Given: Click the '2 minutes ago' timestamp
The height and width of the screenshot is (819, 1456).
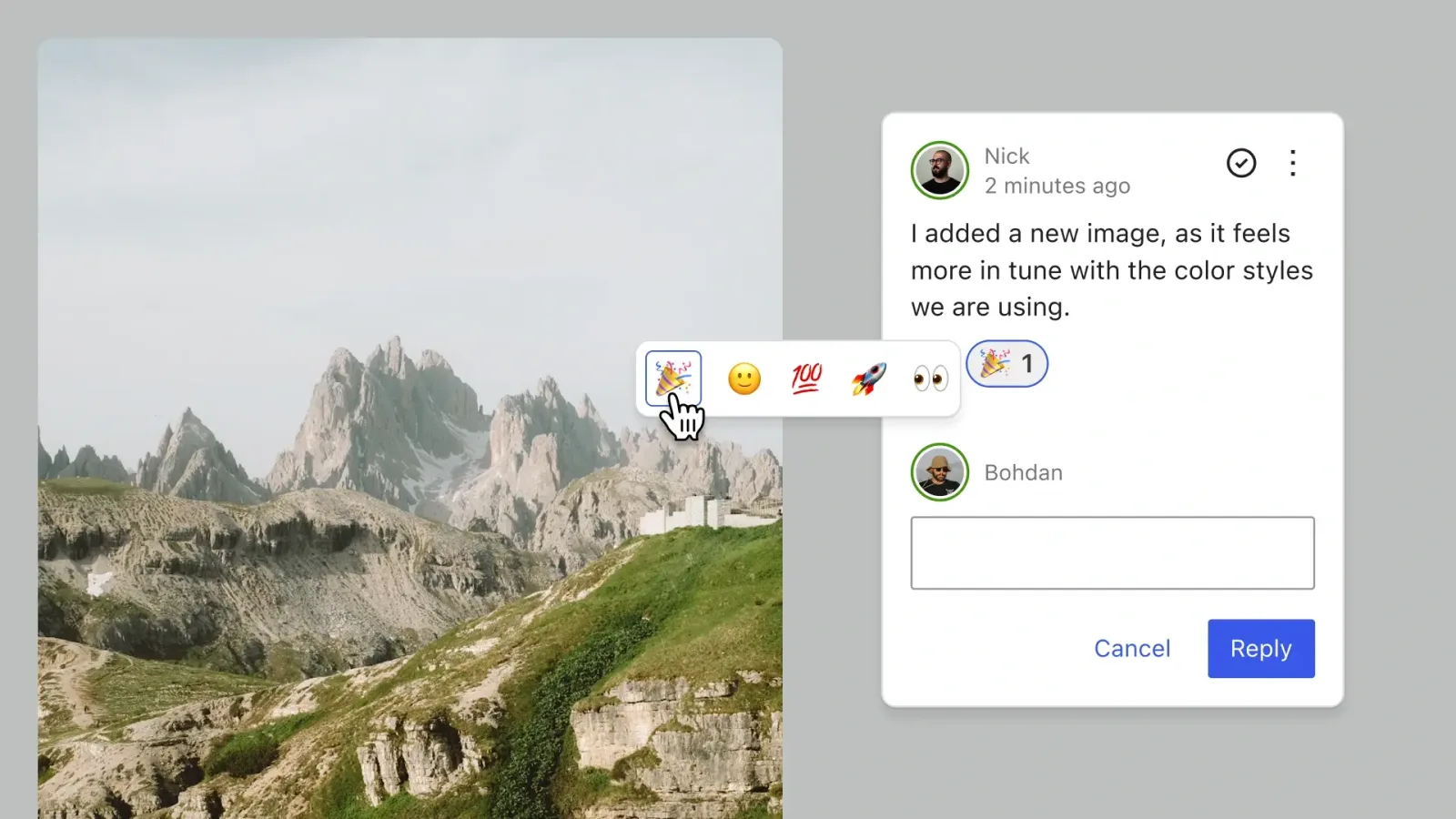Looking at the screenshot, I should (x=1057, y=186).
